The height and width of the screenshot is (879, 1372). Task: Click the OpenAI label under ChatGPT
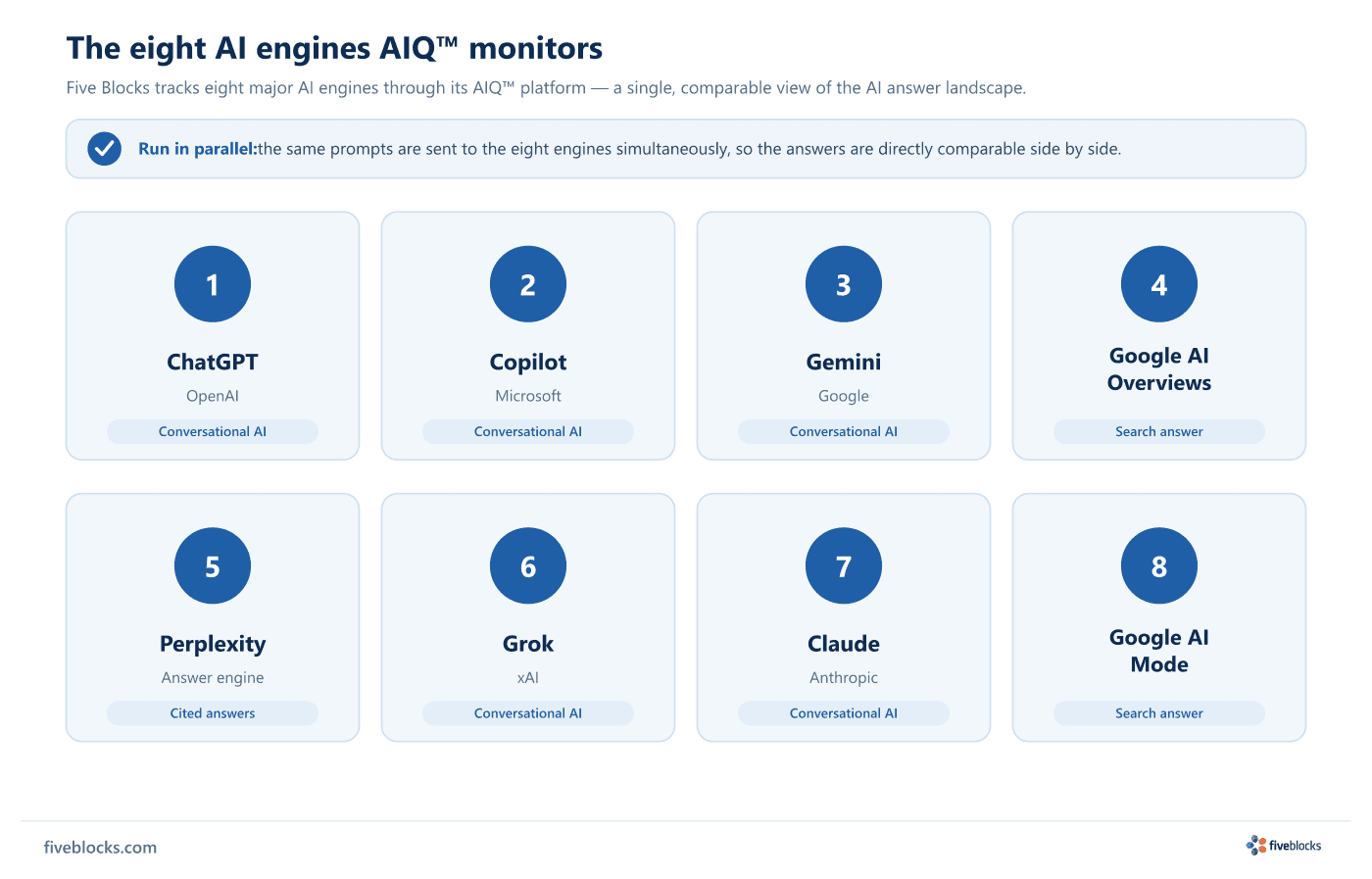click(213, 396)
